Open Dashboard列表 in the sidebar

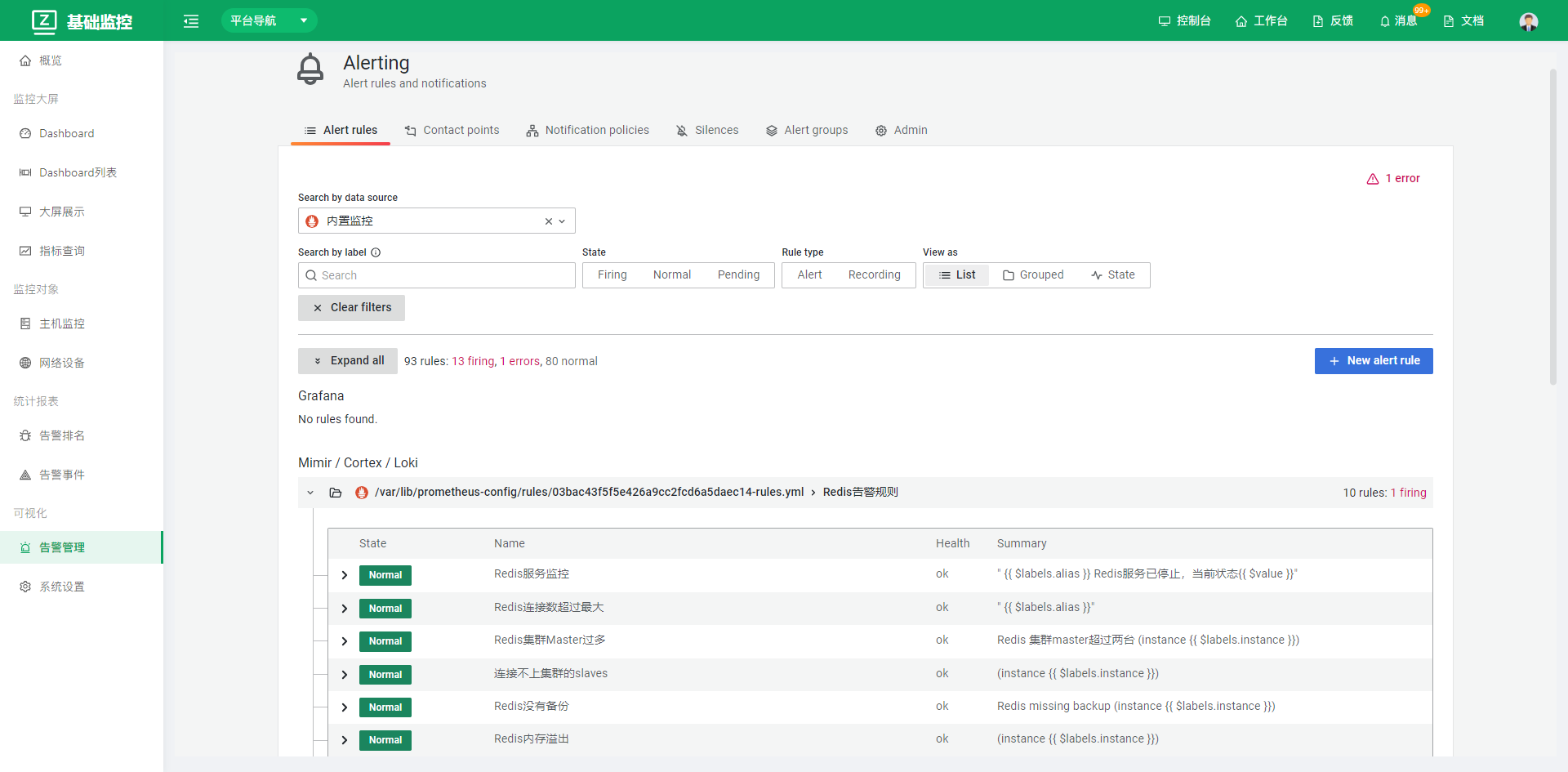pos(82,172)
